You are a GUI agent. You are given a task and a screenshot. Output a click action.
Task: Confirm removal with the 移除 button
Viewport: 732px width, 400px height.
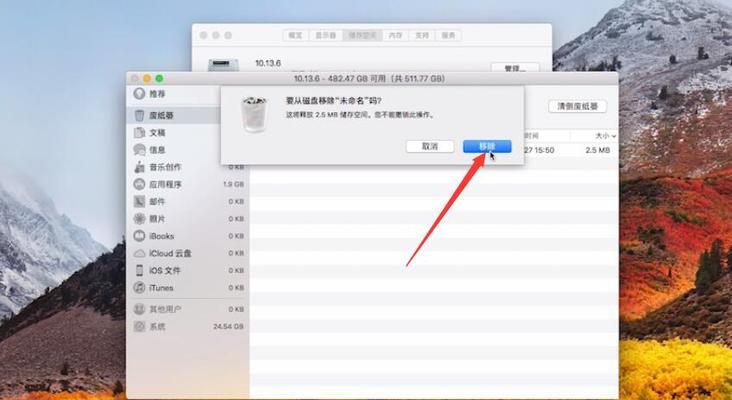[487, 147]
